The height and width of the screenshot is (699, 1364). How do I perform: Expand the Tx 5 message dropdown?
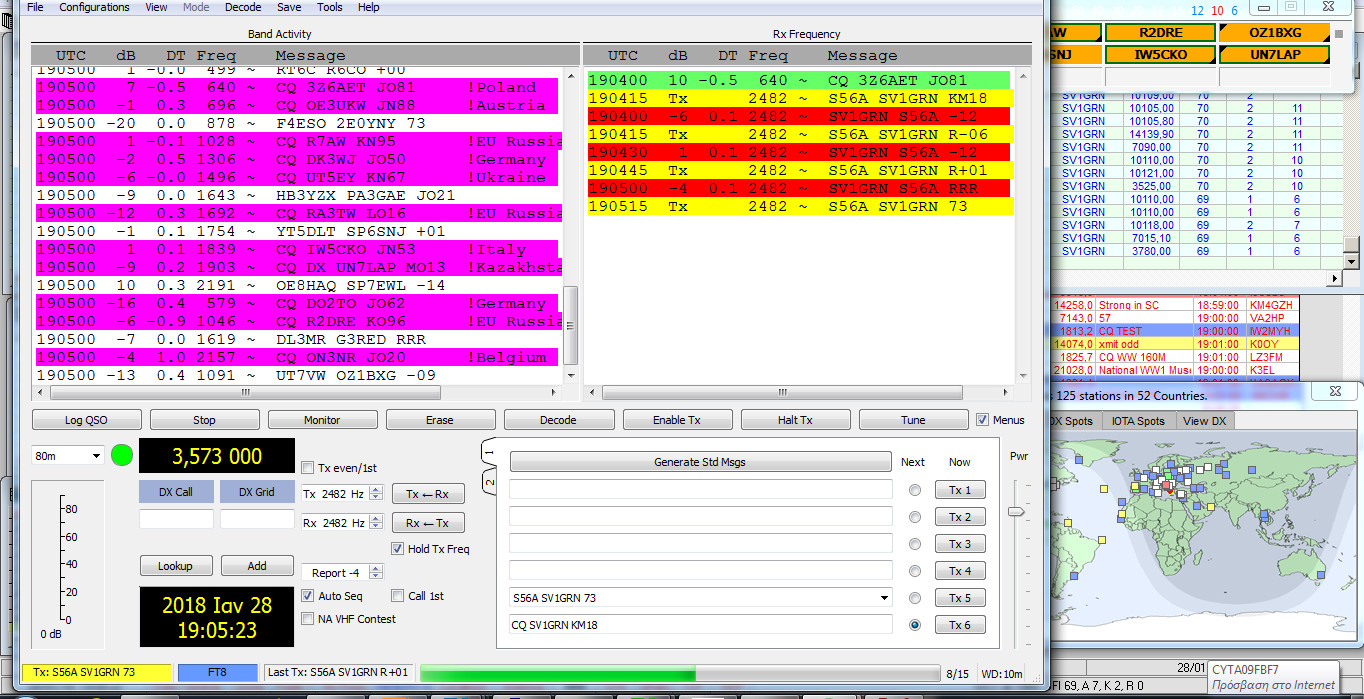pyautogui.click(x=884, y=597)
